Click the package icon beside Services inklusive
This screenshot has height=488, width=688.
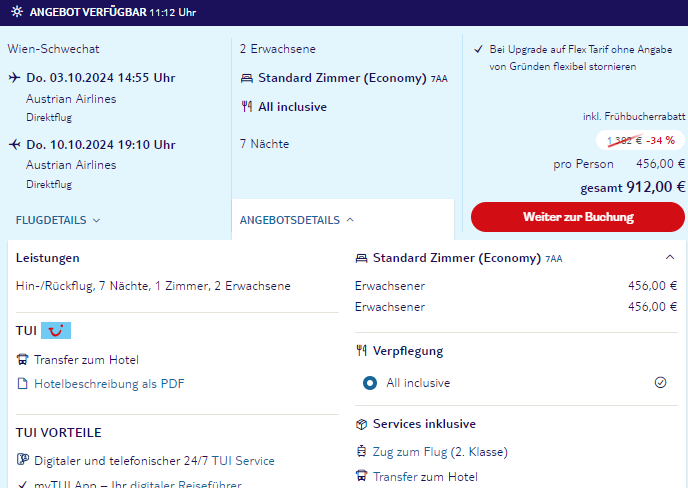(x=361, y=424)
